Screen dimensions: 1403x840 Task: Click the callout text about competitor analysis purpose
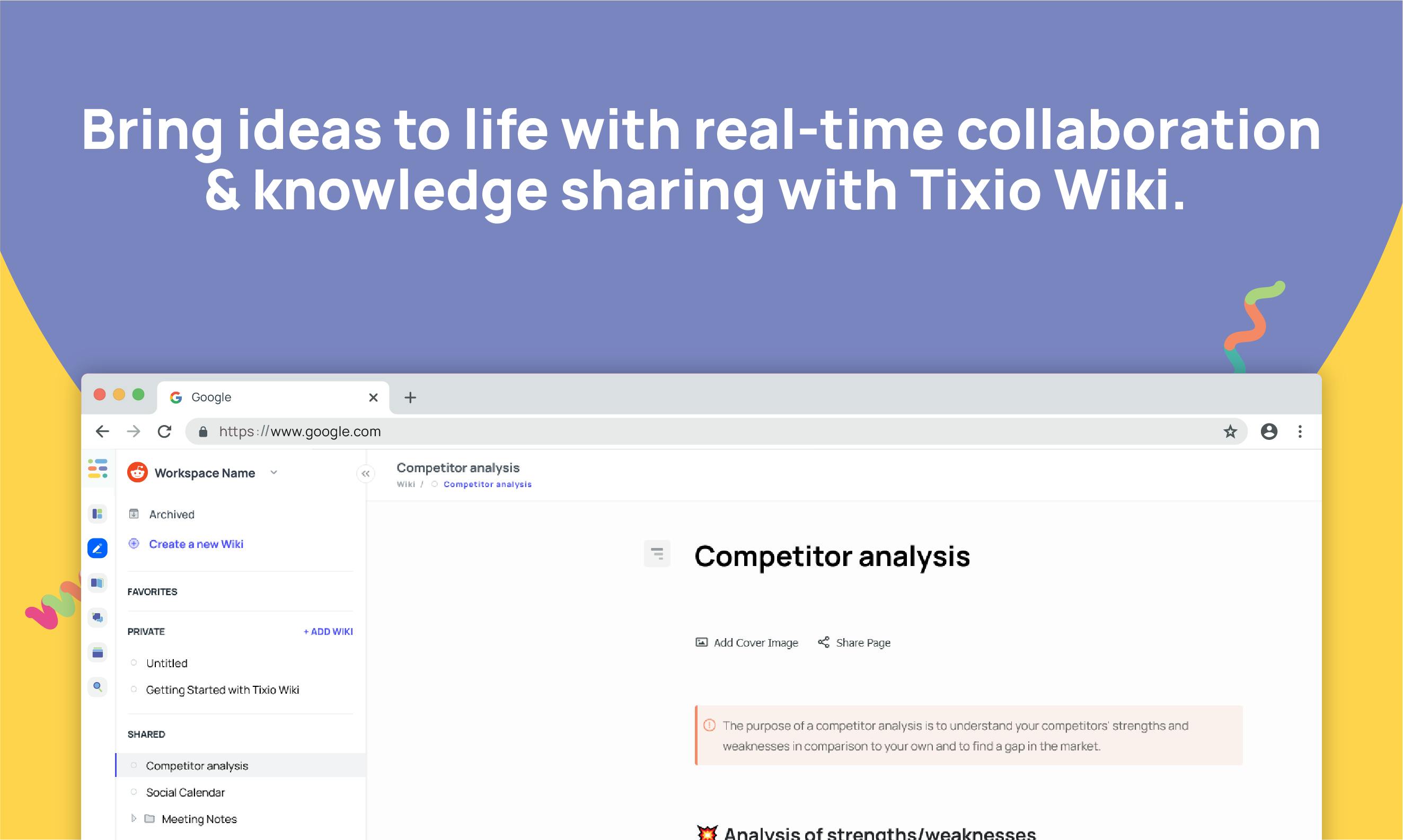(956, 736)
